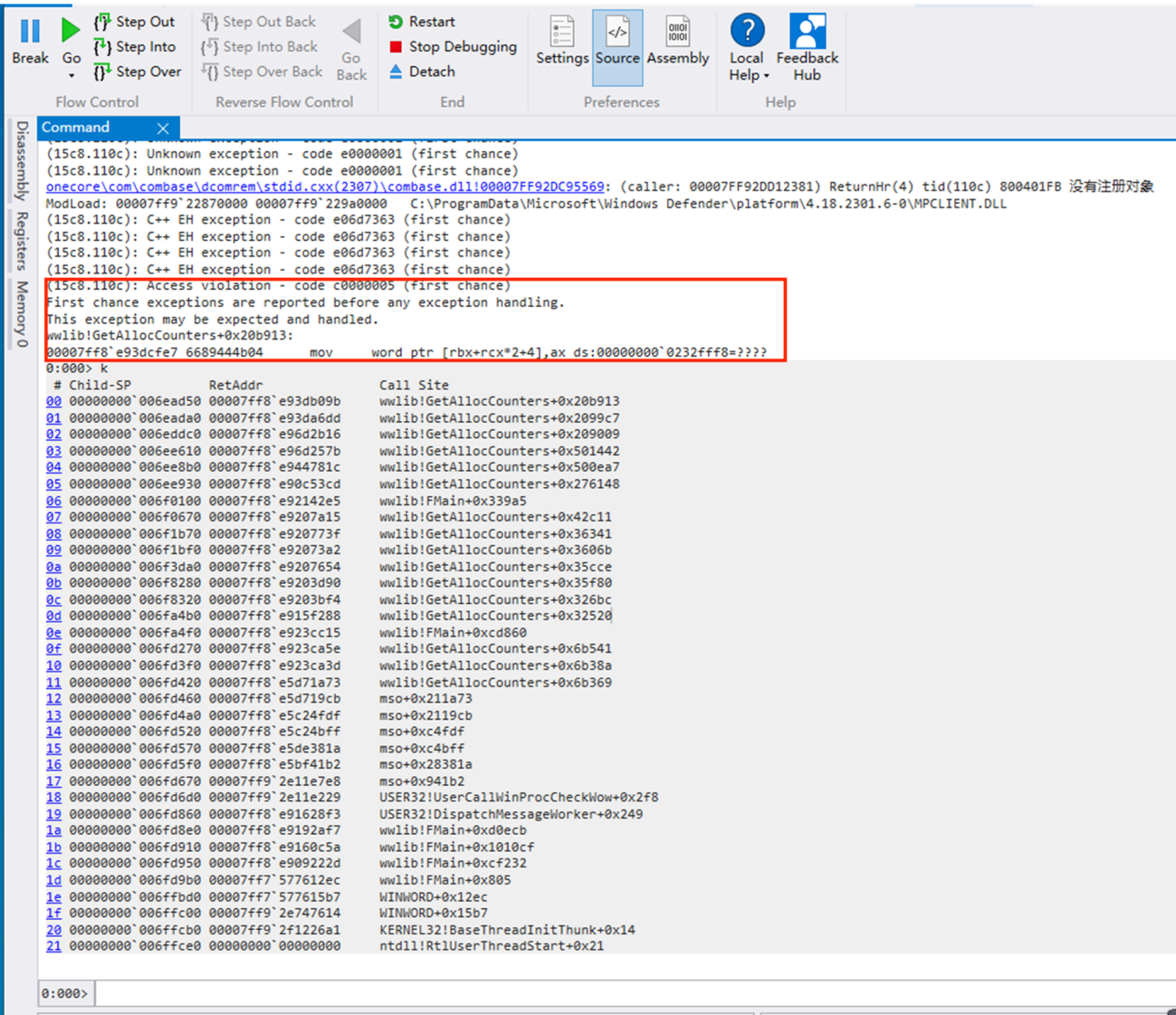The image size is (1176, 1015).
Task: Detach the debugger from process
Action: [x=422, y=72]
